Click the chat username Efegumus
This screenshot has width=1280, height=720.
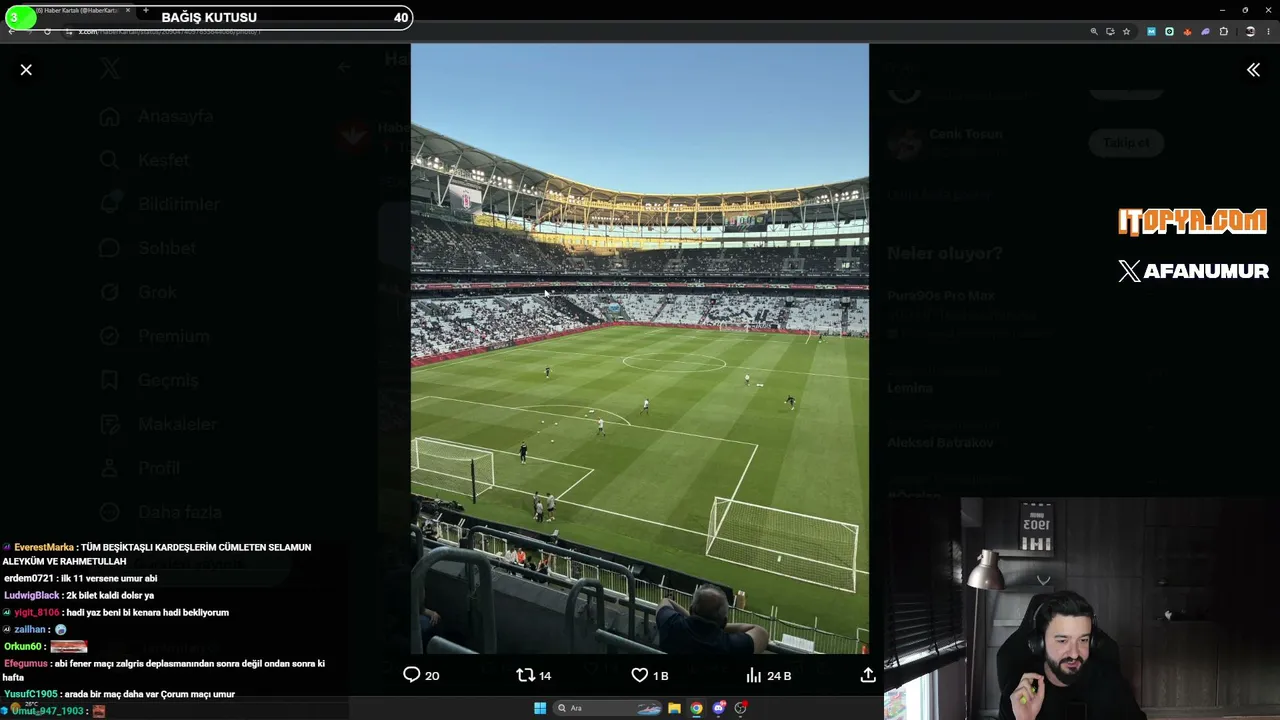26,663
